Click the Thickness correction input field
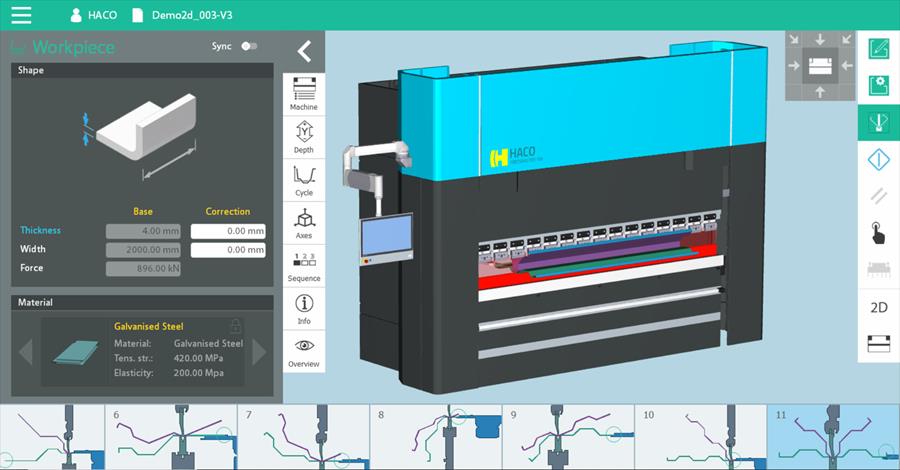 228,231
